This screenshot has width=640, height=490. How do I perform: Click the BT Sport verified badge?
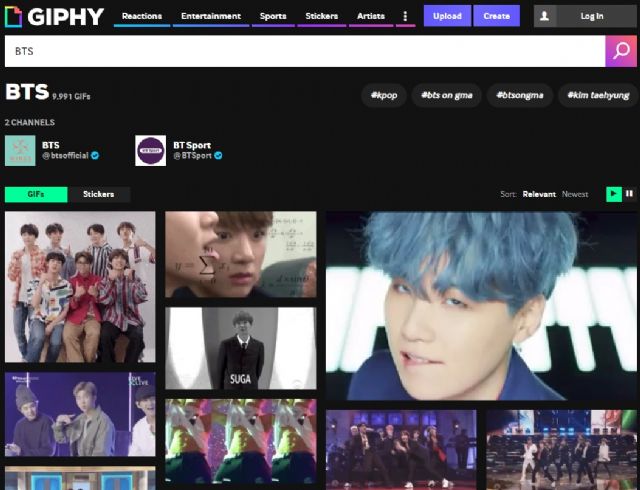tap(218, 156)
